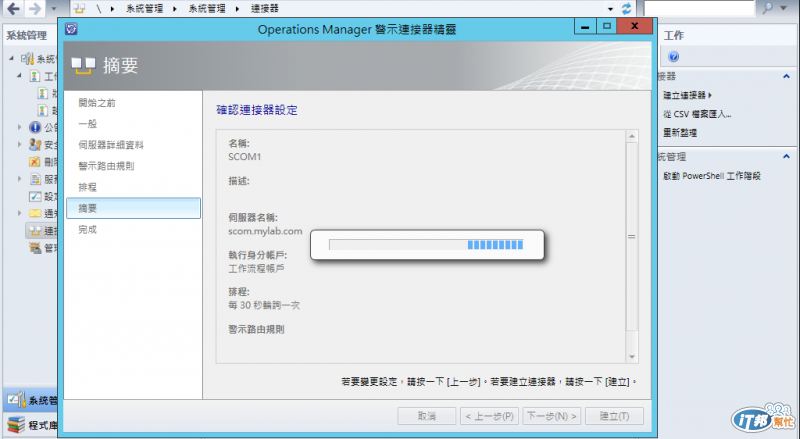Click summary scrollbar up arrow
This screenshot has height=439, width=800.
(x=632, y=136)
